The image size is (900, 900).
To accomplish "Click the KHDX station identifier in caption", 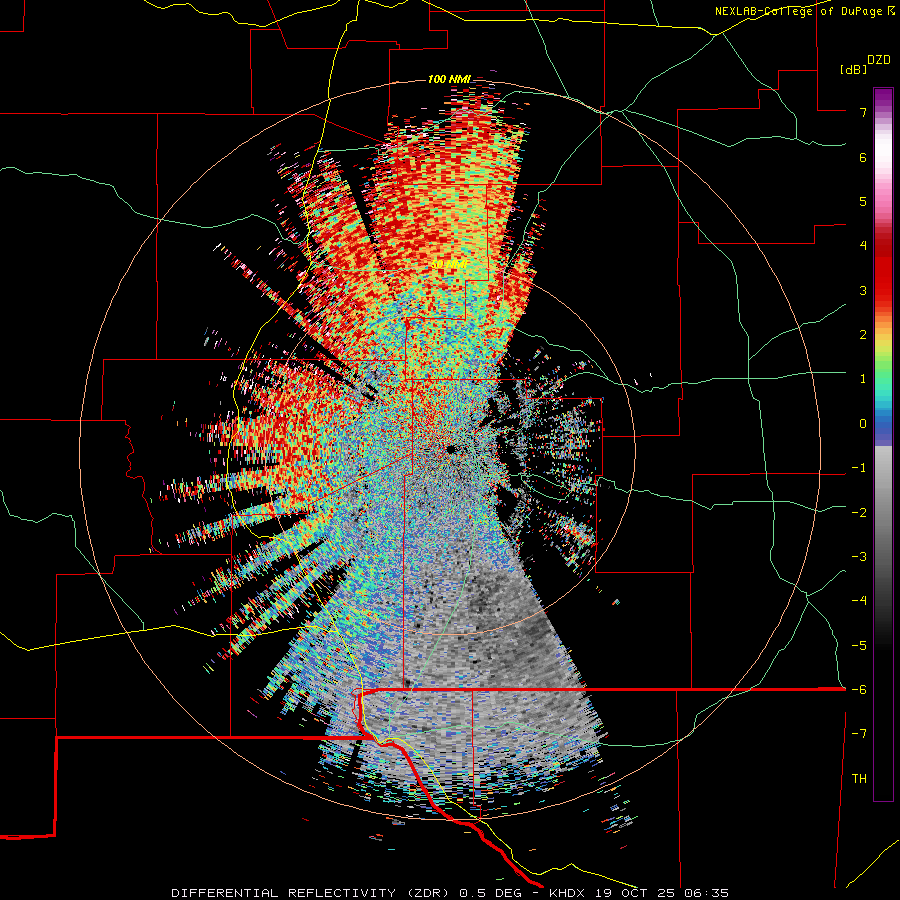I will click(x=567, y=893).
